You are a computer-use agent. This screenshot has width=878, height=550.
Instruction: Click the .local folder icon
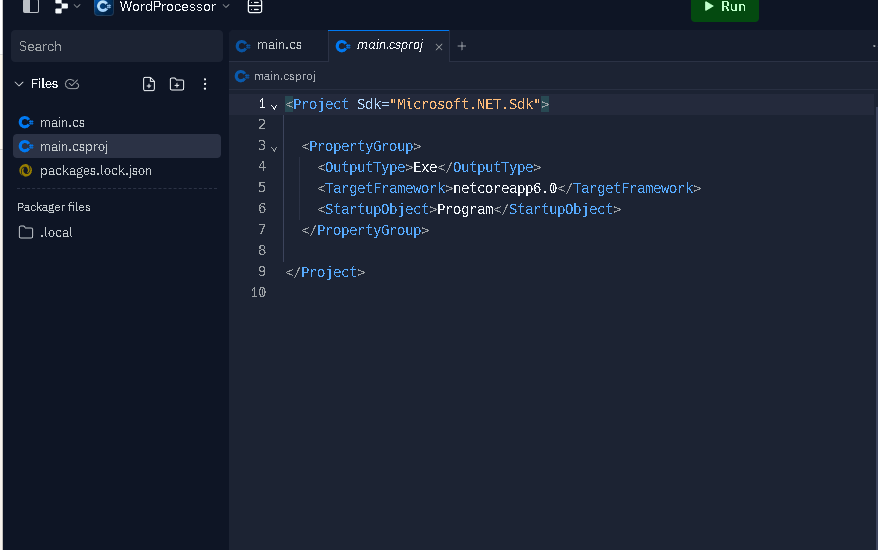(26, 232)
